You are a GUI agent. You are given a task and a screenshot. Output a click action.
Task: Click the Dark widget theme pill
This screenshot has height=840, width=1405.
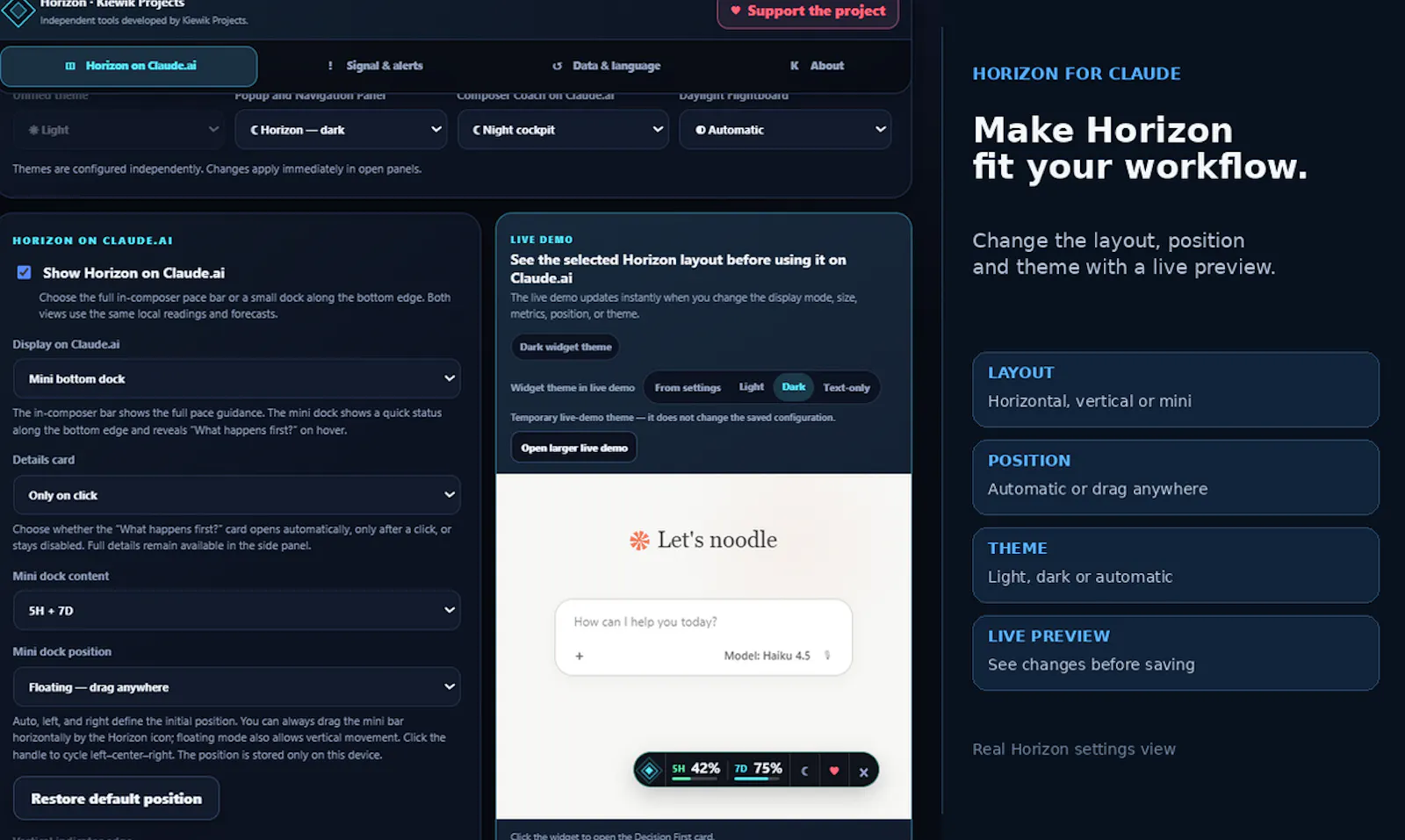point(566,347)
